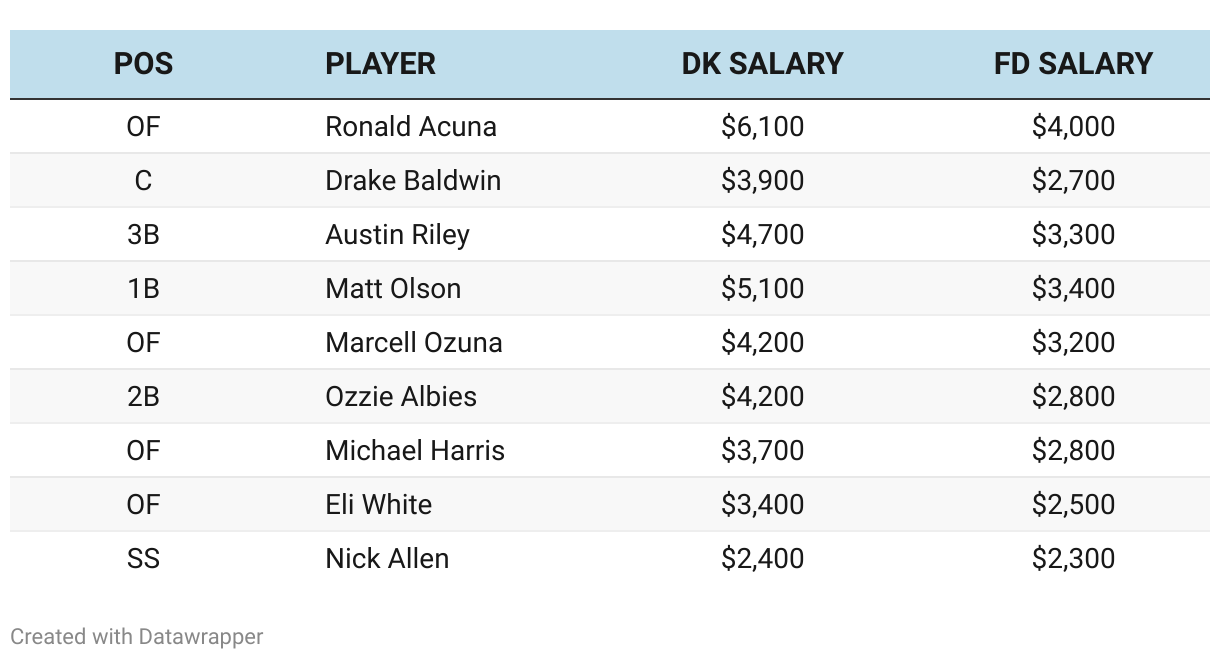The width and height of the screenshot is (1220, 660).
Task: Click the POS column header
Action: click(x=143, y=64)
